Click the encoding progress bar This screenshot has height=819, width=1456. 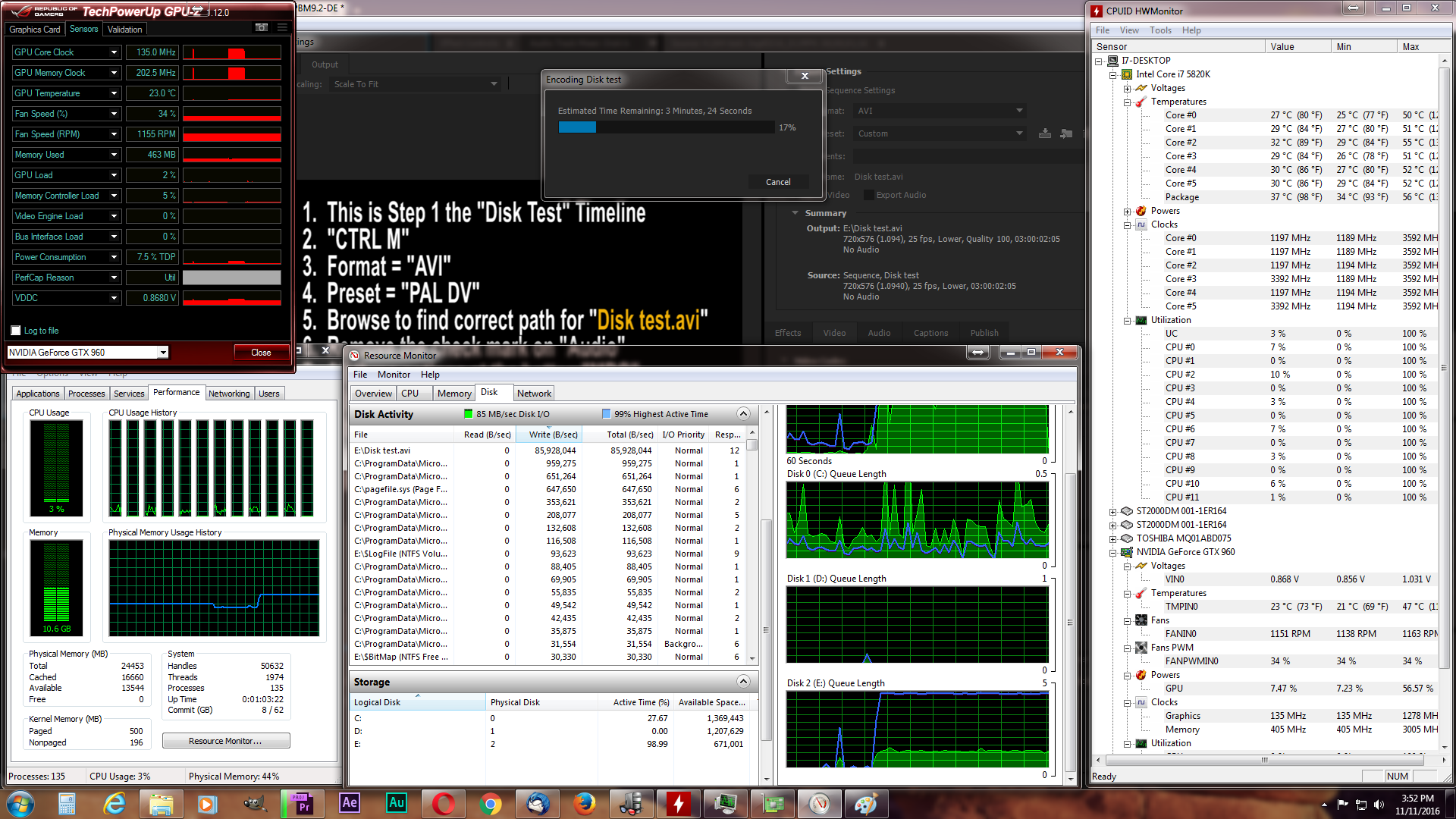tap(667, 127)
